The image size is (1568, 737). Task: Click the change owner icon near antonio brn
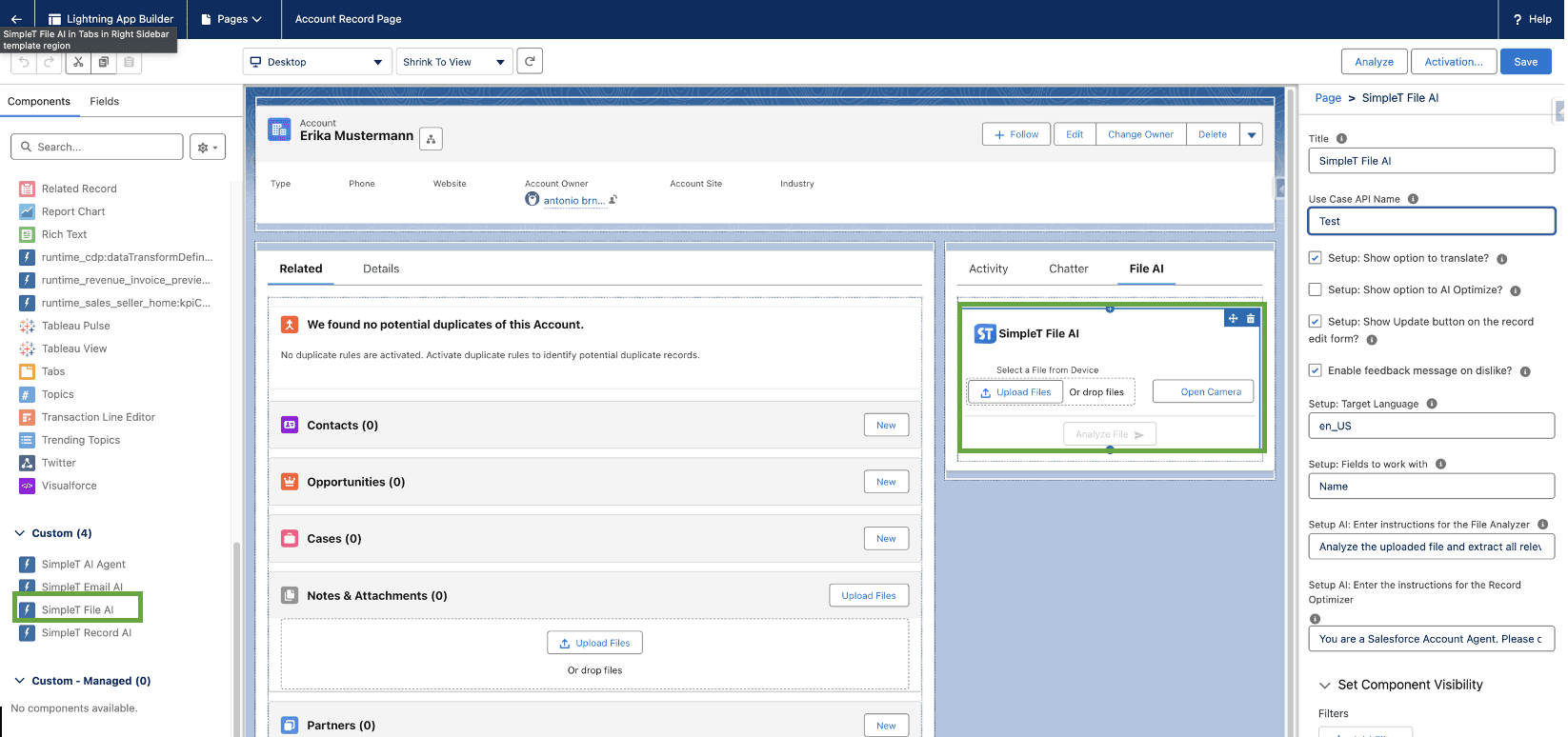coord(613,200)
